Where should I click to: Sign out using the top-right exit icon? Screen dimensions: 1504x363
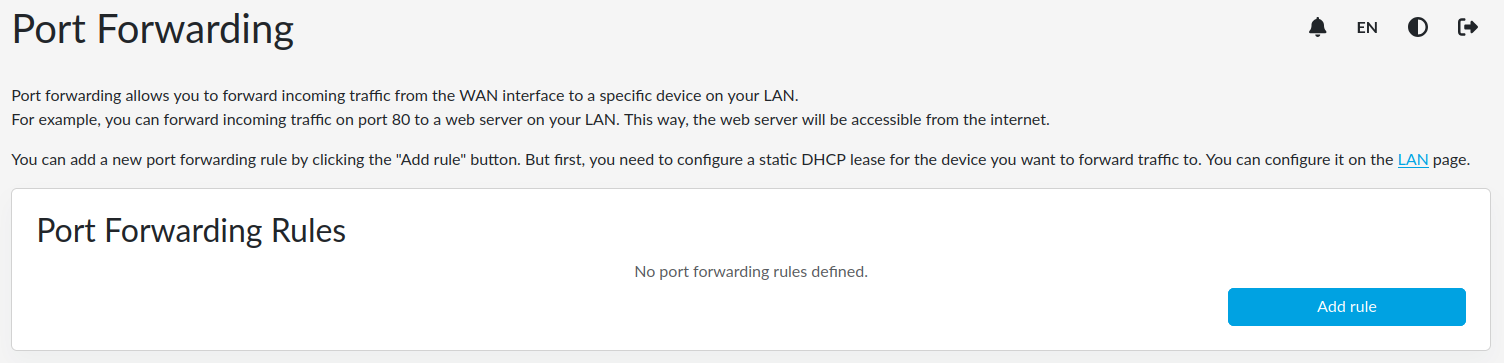1468,27
